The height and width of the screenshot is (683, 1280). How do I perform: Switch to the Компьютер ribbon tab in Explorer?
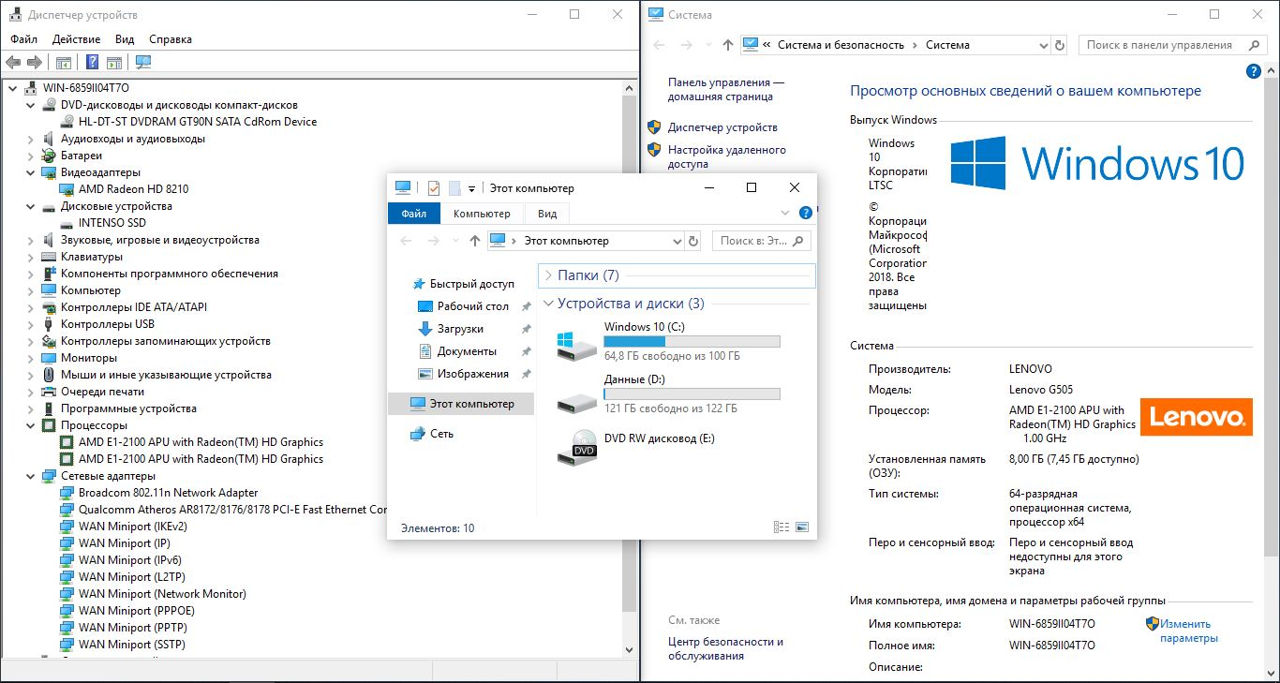tap(481, 214)
